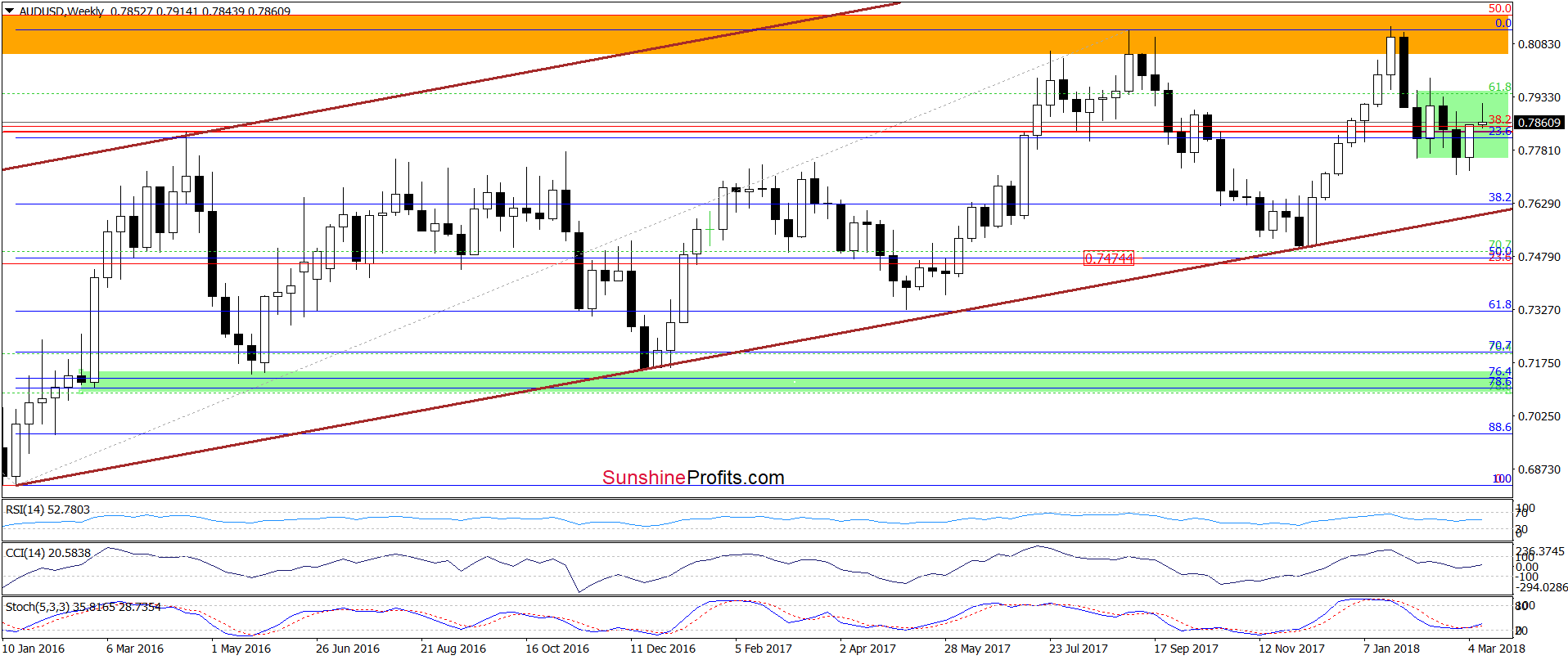
Task: Click the 11 Dec 2016 date label
Action: [663, 649]
